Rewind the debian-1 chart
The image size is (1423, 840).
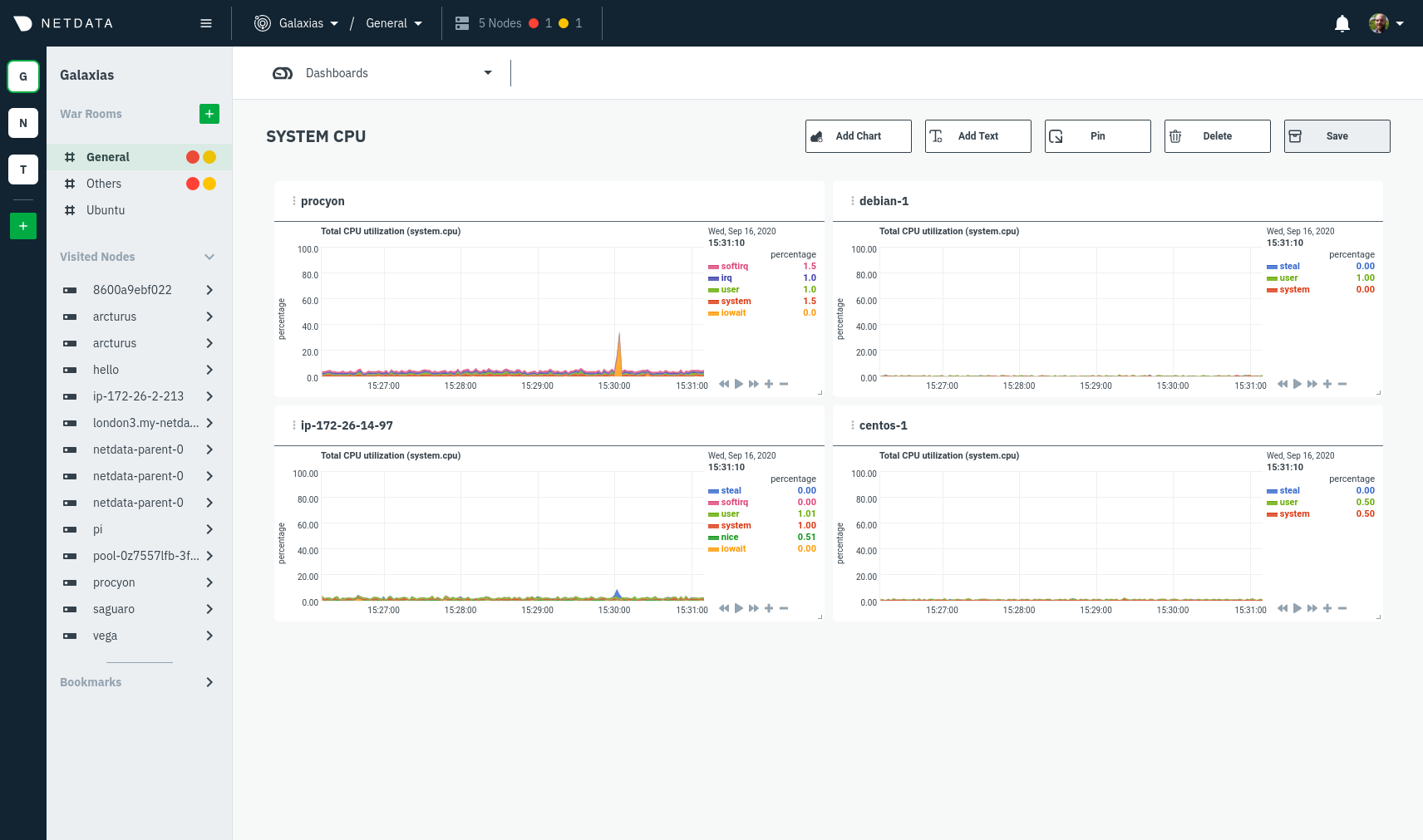[x=1283, y=384]
